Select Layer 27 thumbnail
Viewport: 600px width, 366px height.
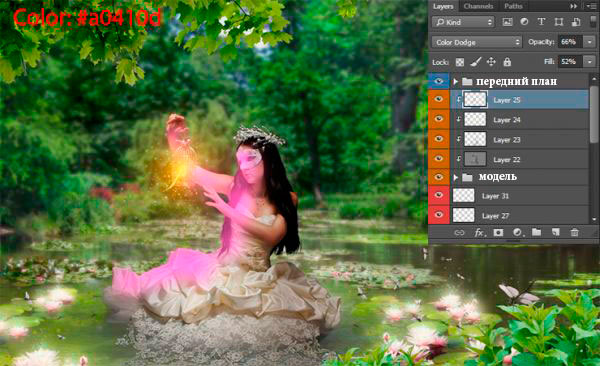pyautogui.click(x=464, y=216)
